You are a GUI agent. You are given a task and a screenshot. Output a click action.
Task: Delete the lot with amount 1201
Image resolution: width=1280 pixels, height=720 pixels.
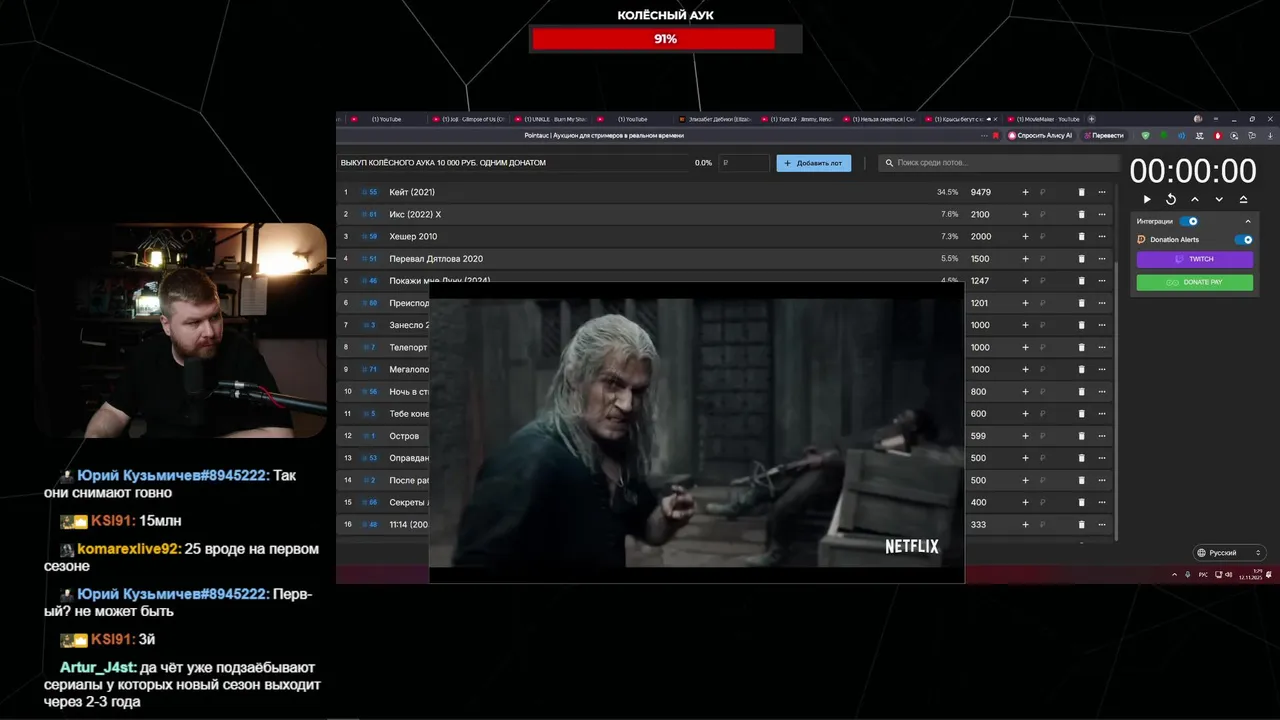pos(1081,303)
